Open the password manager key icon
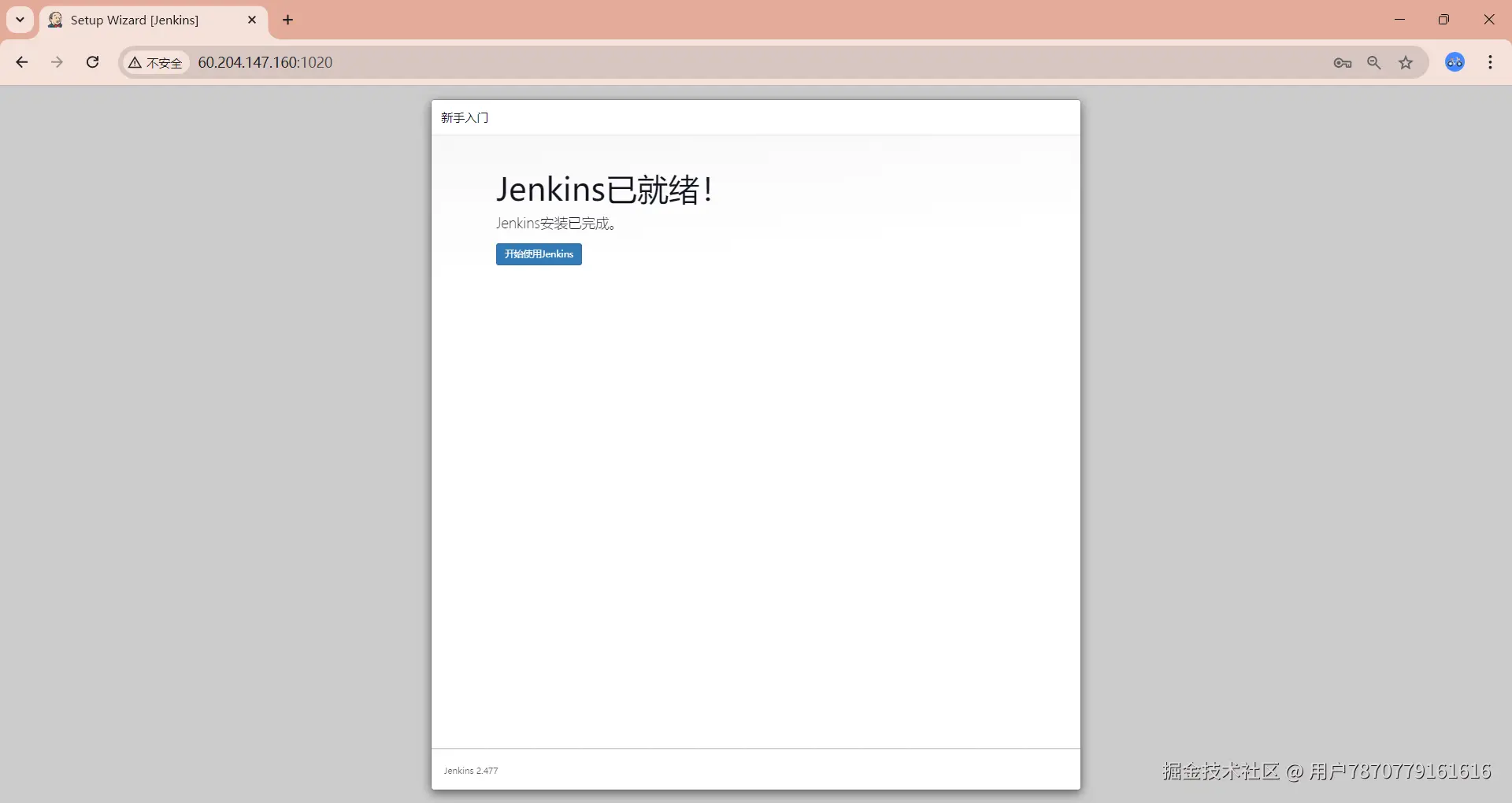Viewport: 1512px width, 803px height. pyautogui.click(x=1343, y=63)
